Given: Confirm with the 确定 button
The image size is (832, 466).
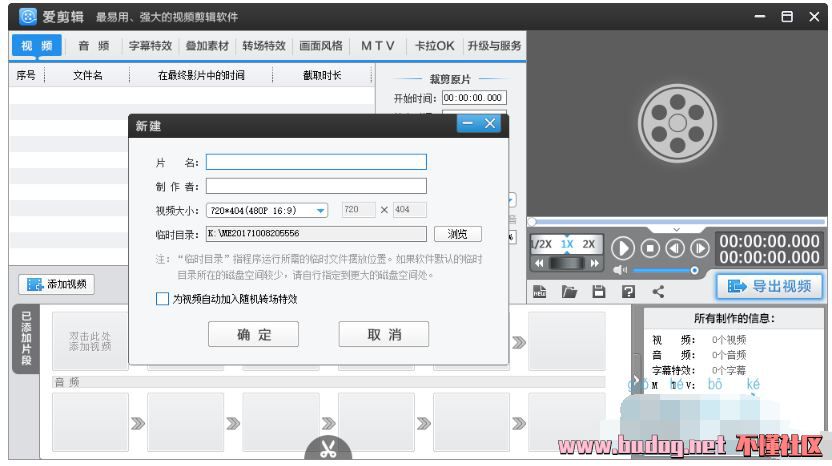Looking at the screenshot, I should pos(253,334).
